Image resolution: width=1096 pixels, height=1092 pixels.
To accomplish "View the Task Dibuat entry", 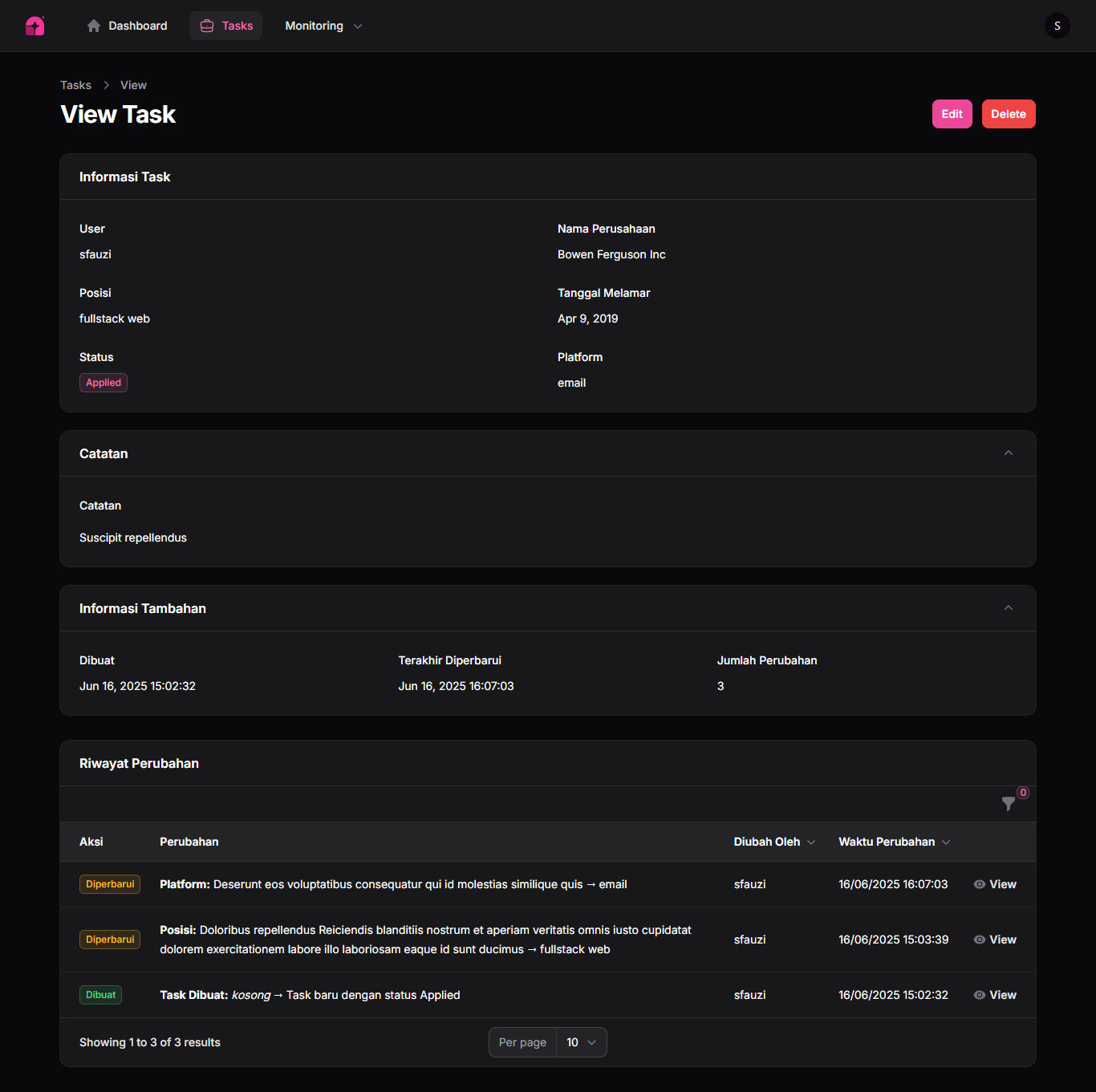I will pos(995,995).
